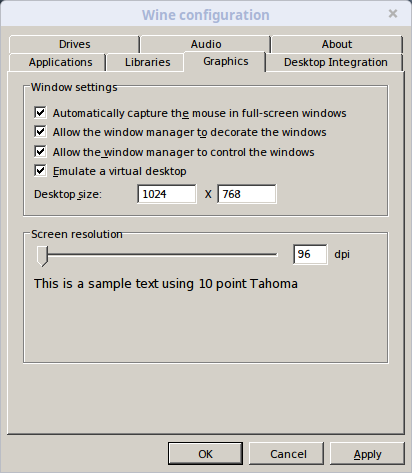
Task: Click the right end of the dpi slider track
Action: 275,255
